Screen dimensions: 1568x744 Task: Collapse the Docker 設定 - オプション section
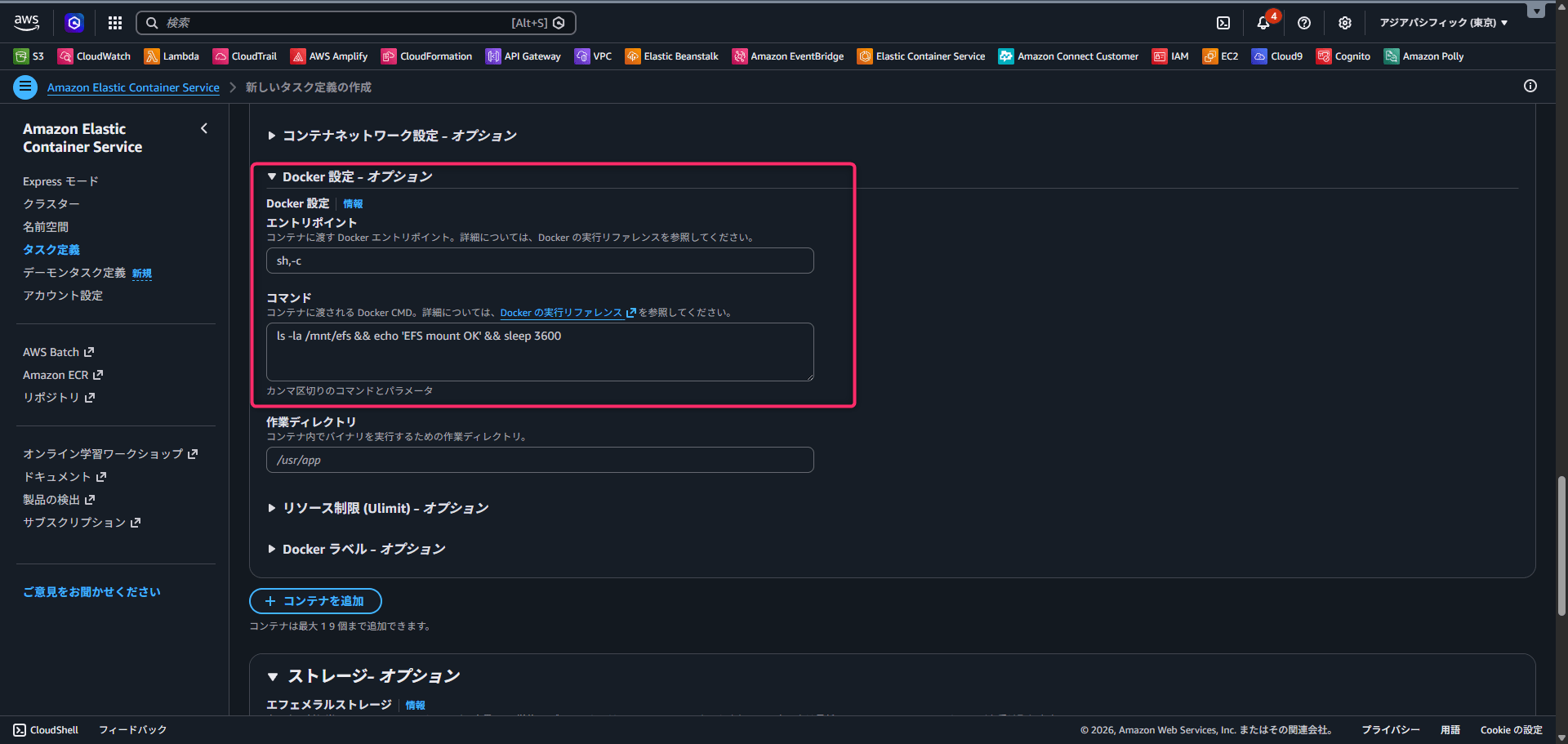click(x=350, y=176)
